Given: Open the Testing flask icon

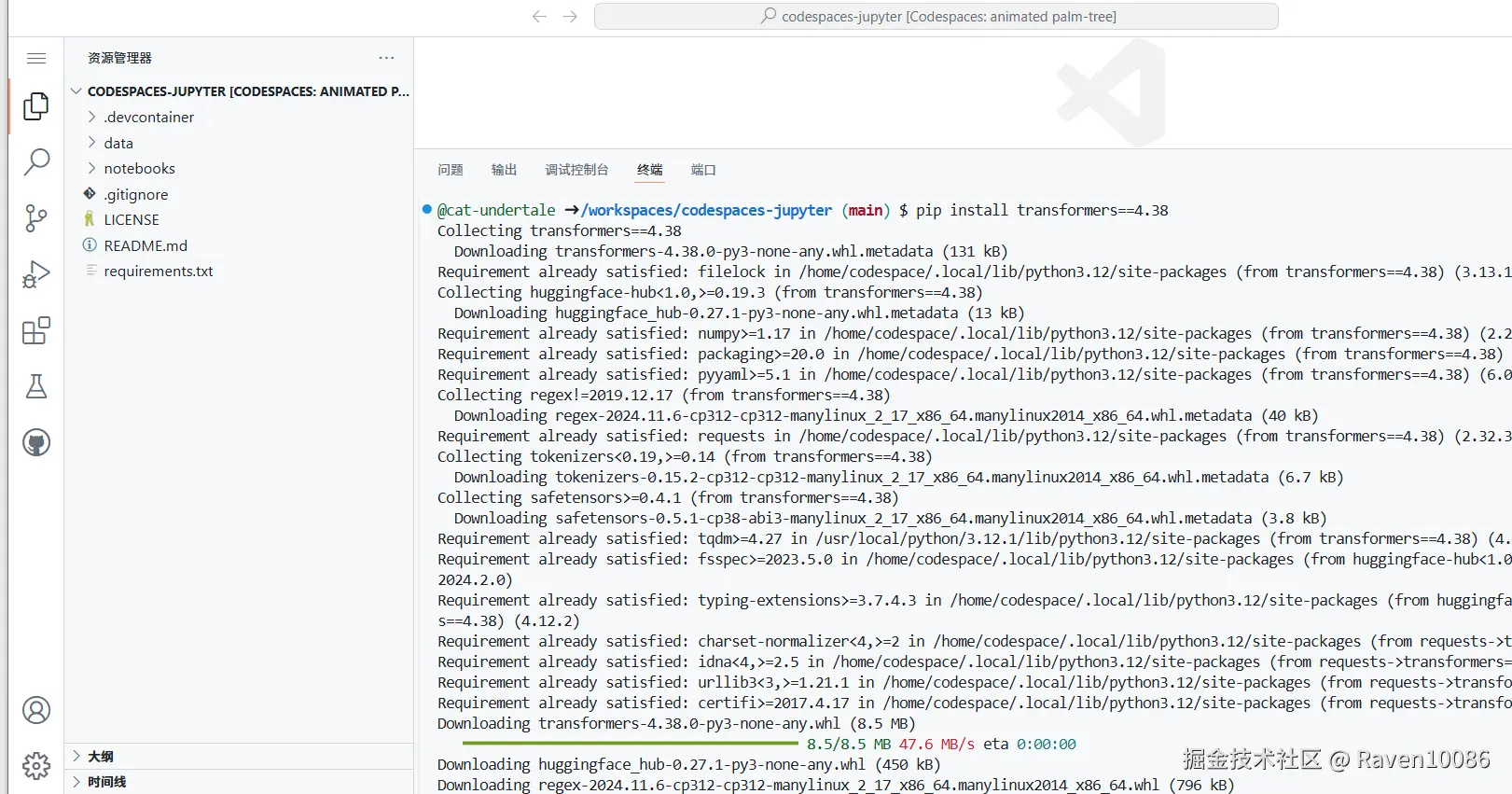Looking at the screenshot, I should click(36, 386).
